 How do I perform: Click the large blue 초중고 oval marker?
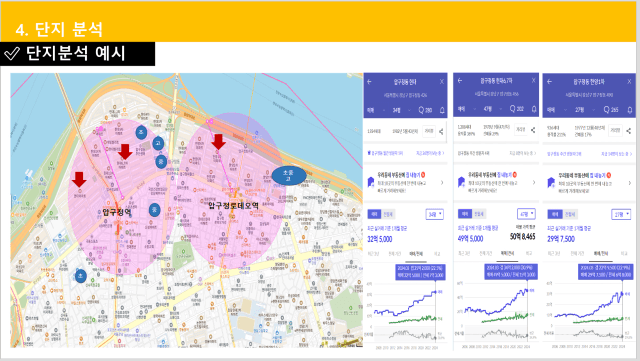[289, 176]
